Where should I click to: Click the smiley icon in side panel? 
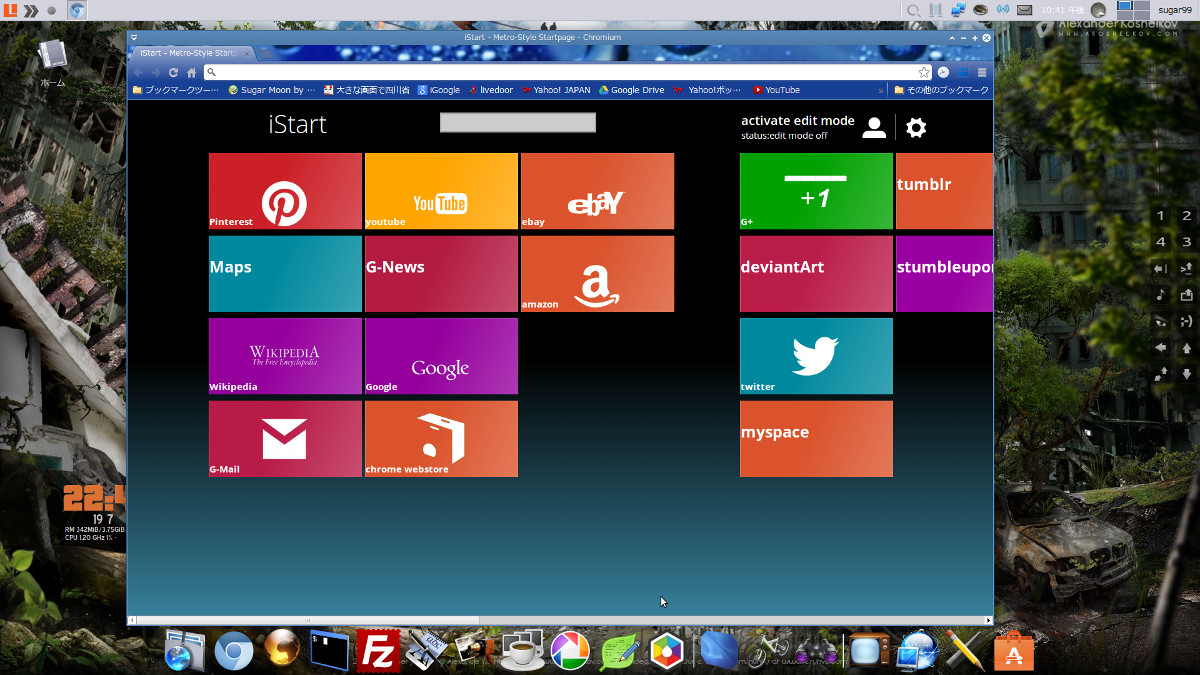pos(1187,321)
